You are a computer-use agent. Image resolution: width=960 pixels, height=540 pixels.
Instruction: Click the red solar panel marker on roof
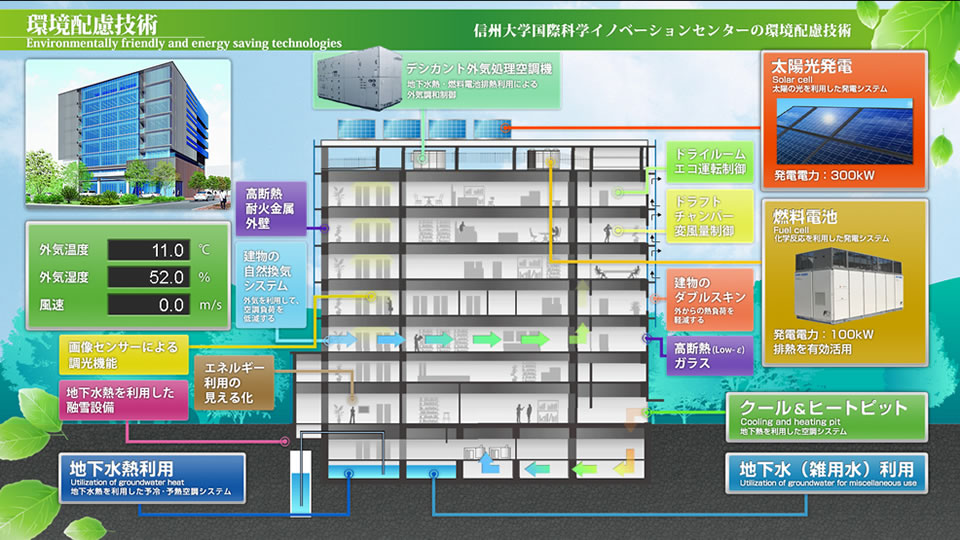[x=505, y=128]
